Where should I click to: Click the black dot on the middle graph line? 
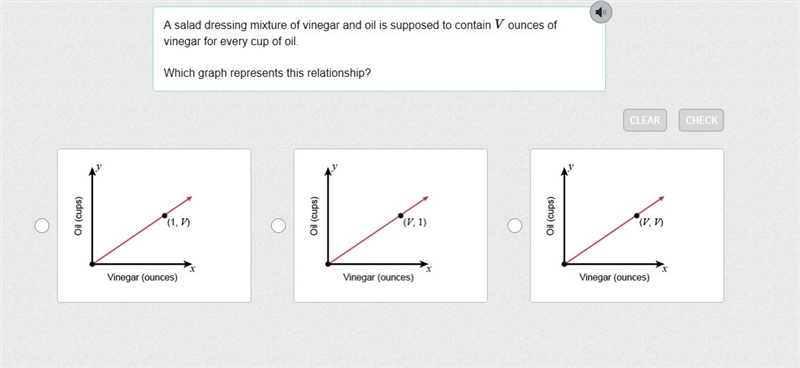click(401, 216)
